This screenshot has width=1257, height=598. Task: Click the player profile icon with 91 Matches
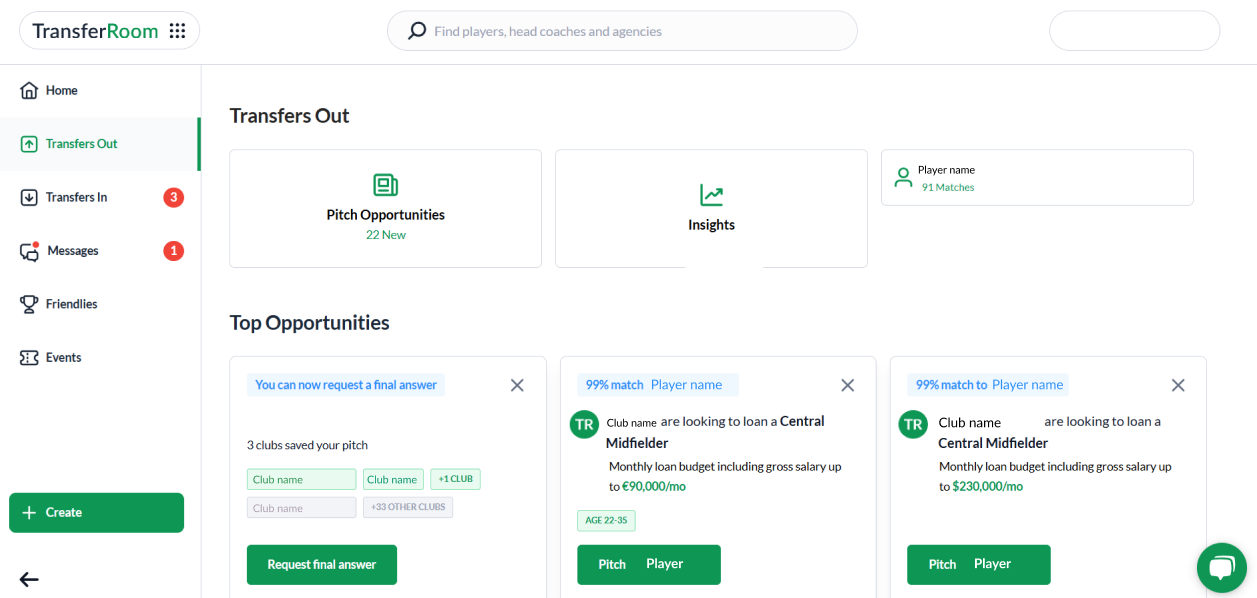point(903,178)
